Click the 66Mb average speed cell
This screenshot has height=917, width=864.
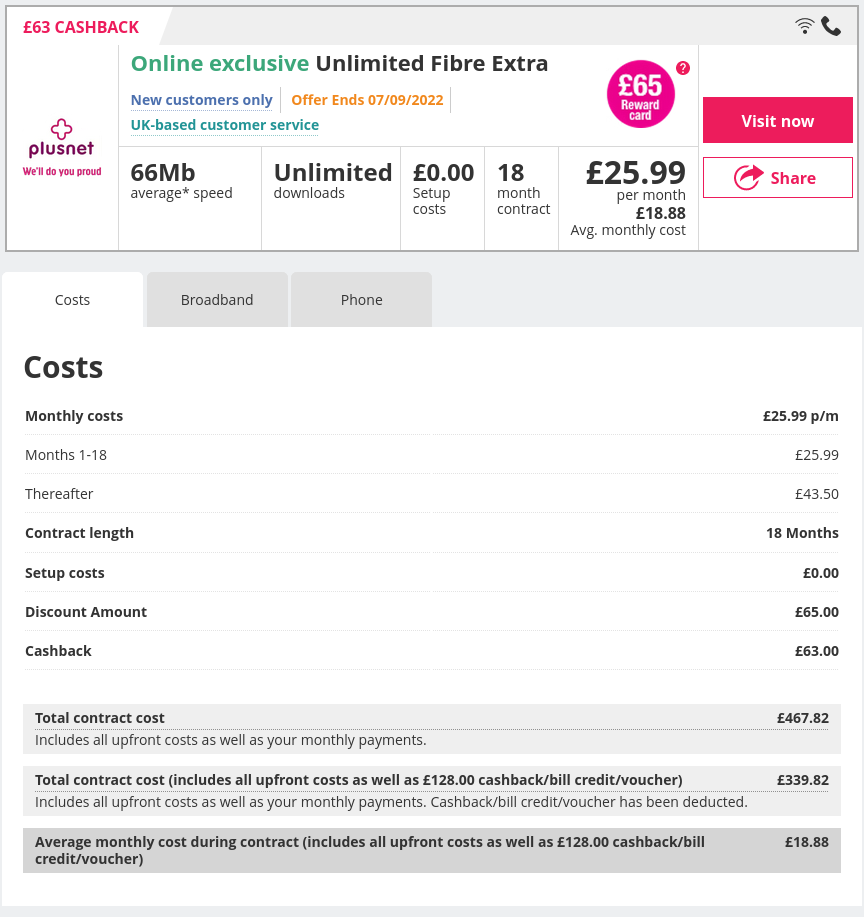point(182,182)
